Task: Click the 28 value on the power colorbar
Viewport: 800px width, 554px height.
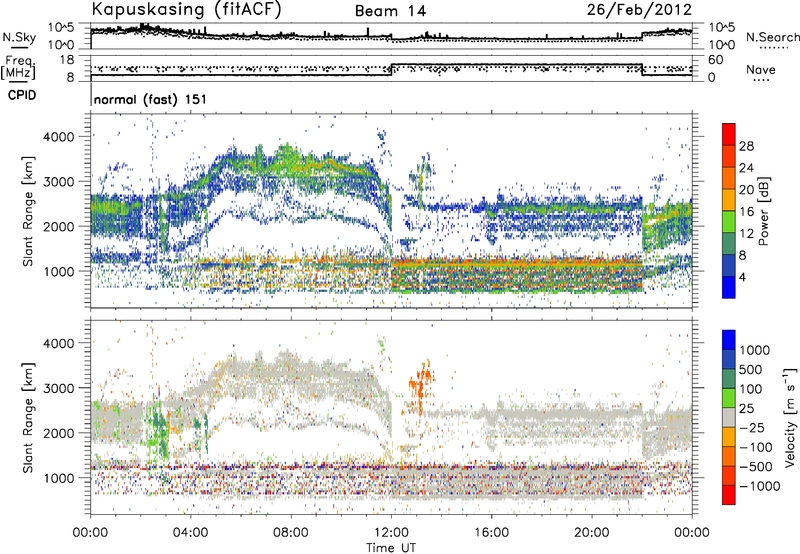Action: 746,146
